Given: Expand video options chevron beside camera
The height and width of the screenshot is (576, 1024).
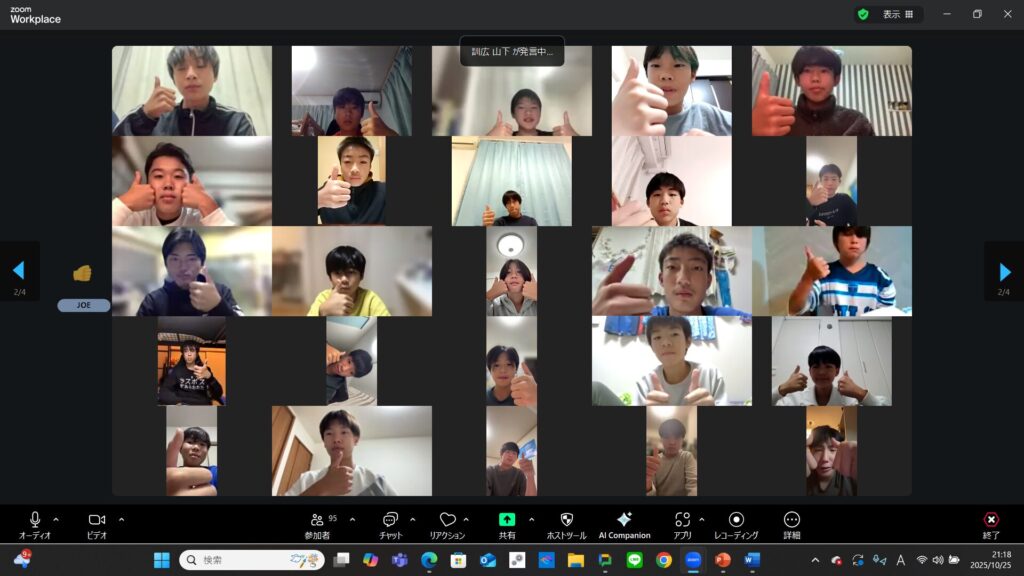Looking at the screenshot, I should click(122, 519).
